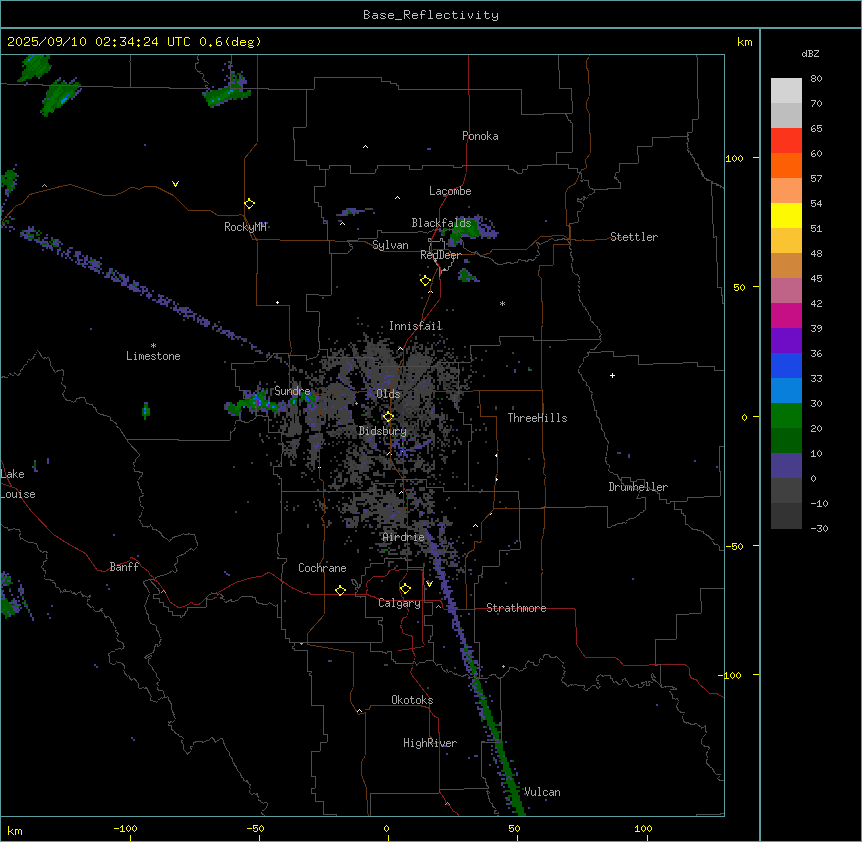Viewport: 862px width, 842px height.
Task: Pick the orange 57-60 dBZ color swatch
Action: click(786, 165)
